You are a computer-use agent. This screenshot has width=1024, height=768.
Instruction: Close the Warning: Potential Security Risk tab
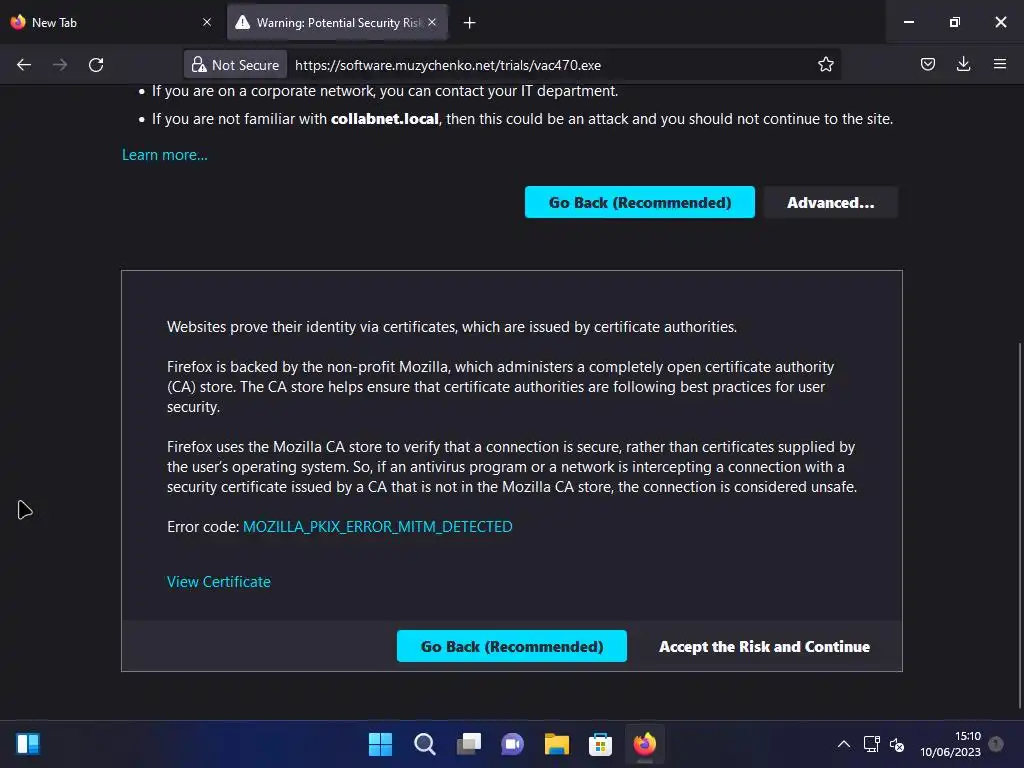(x=432, y=22)
